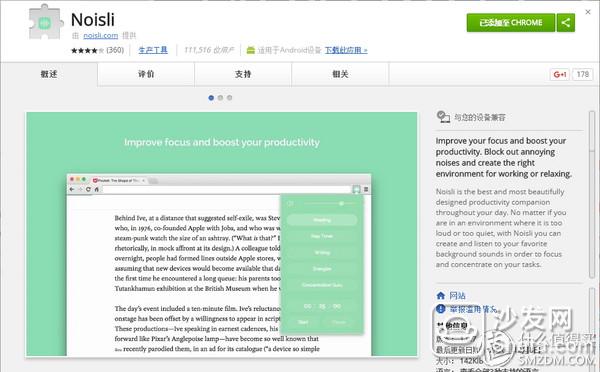Click the volume slider in Noisli popup
This screenshot has width=600, height=372.
point(329,204)
